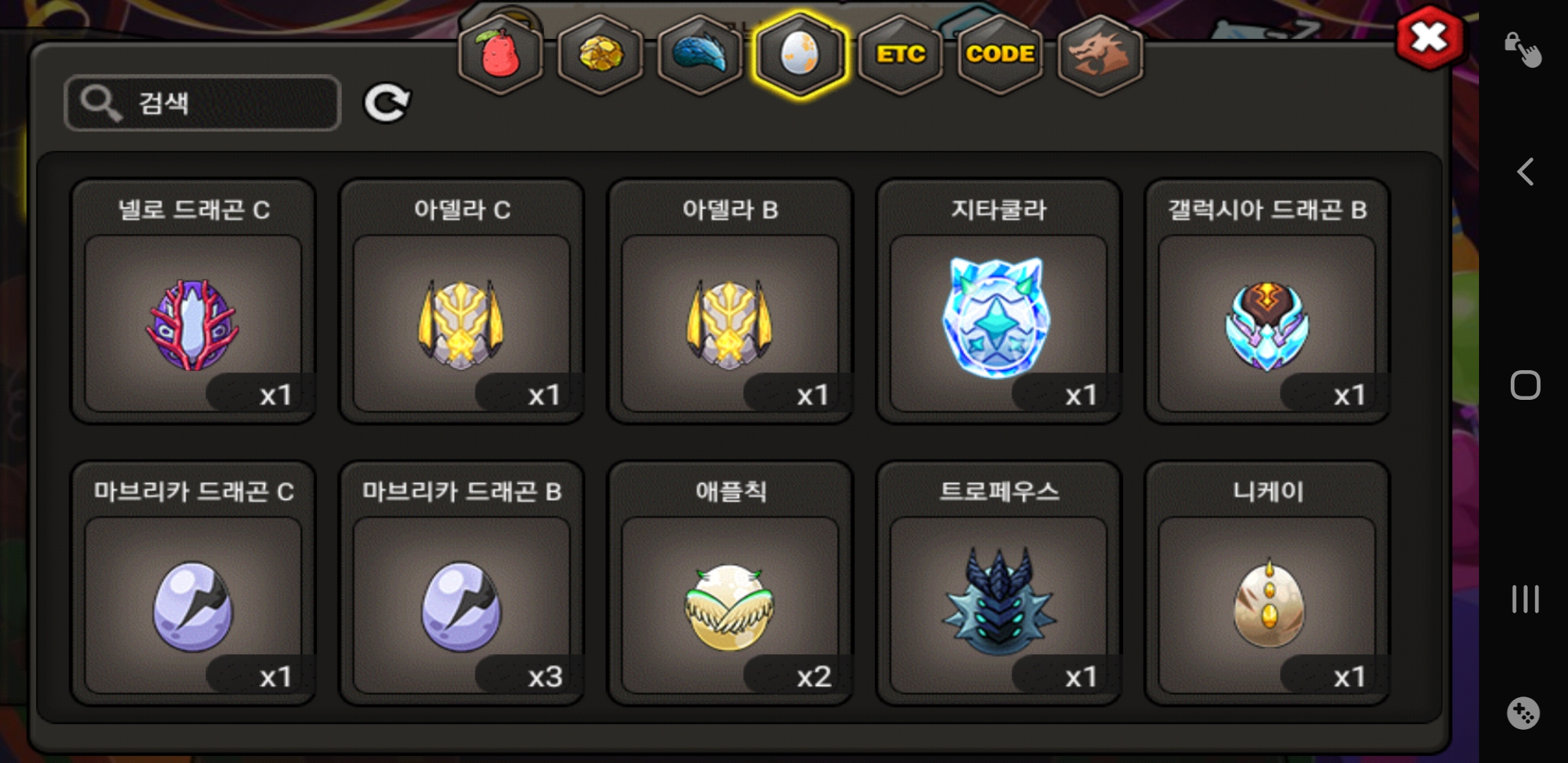Close the inventory with the red X

1430,37
